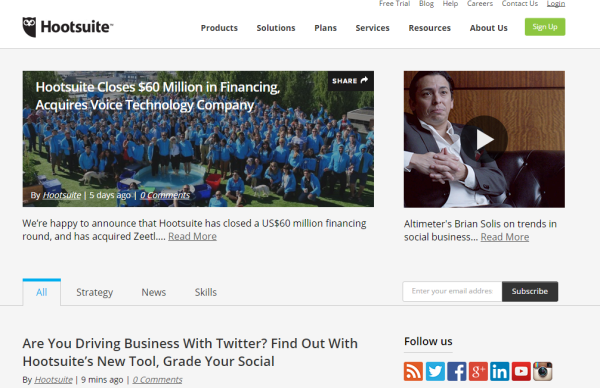600x388 pixels.
Task: Open the Help link
Action: pyautogui.click(x=450, y=4)
